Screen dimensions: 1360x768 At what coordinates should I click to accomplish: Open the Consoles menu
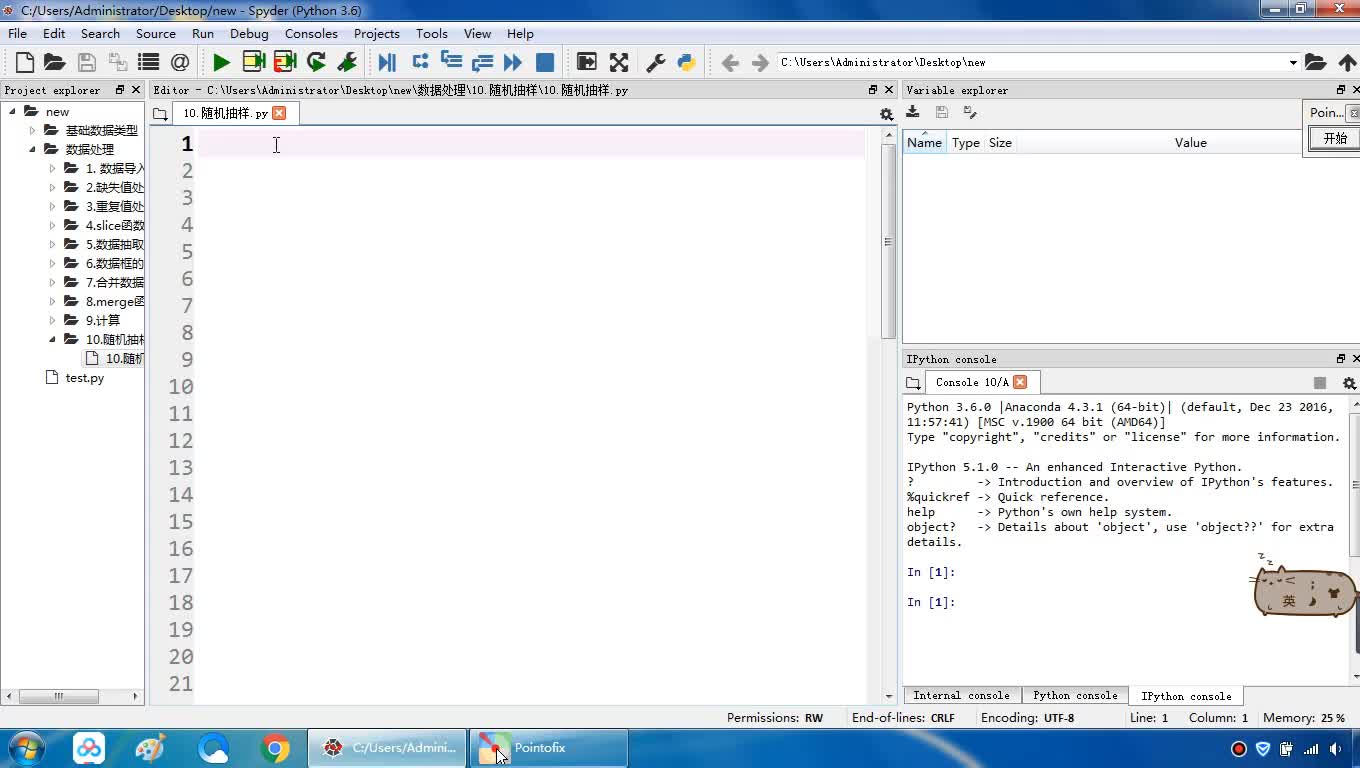point(311,33)
